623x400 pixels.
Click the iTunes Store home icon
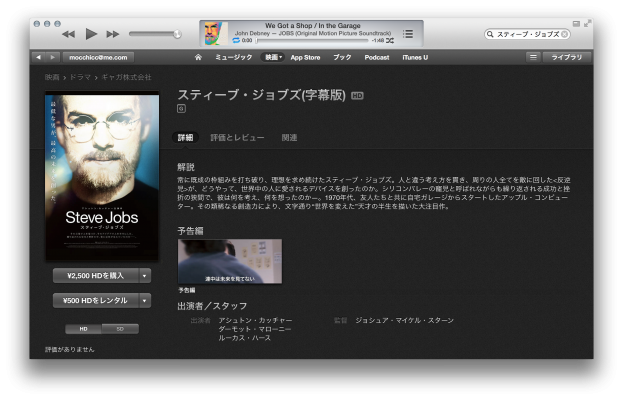tap(198, 57)
